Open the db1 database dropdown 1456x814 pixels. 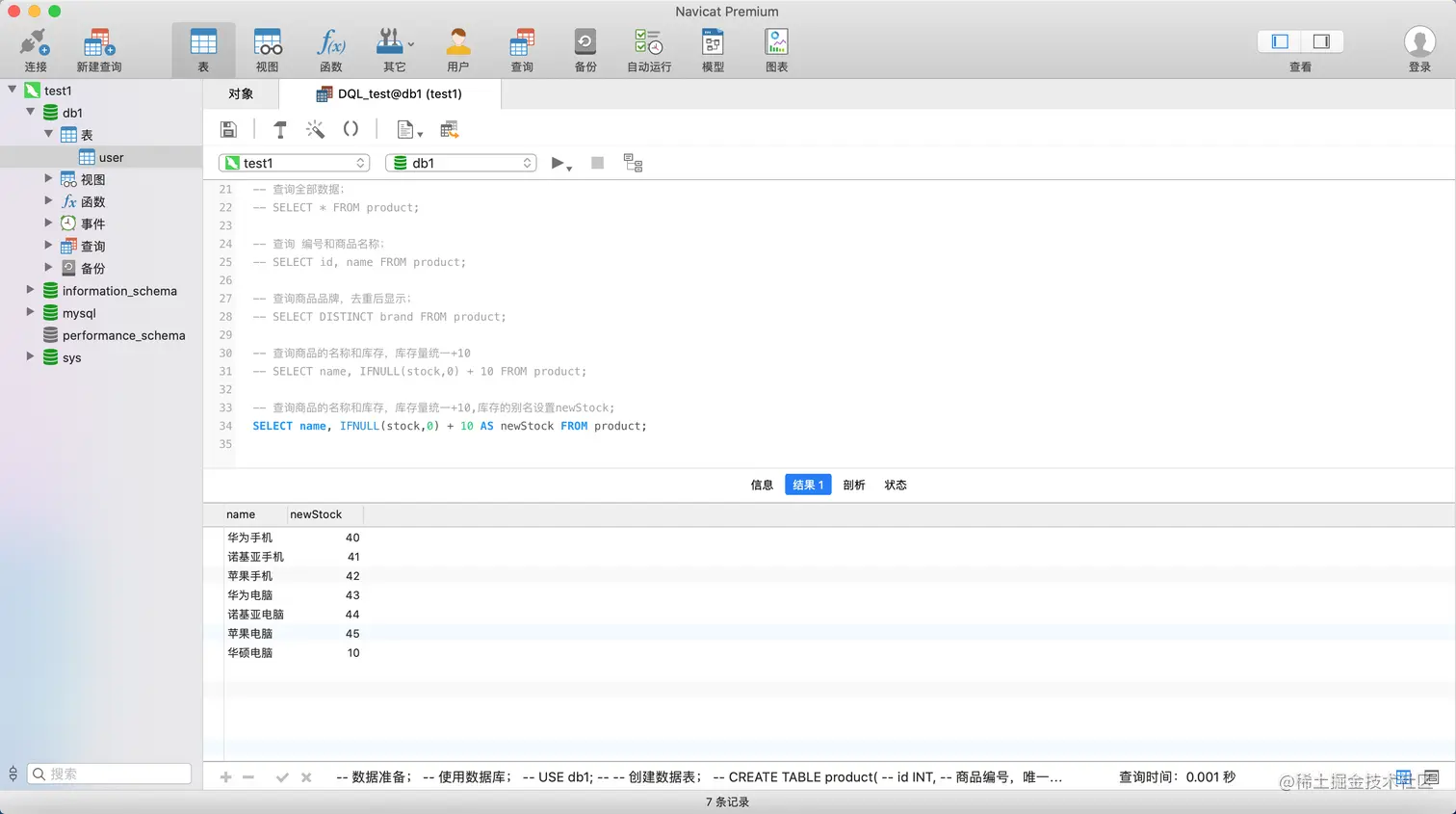click(461, 163)
